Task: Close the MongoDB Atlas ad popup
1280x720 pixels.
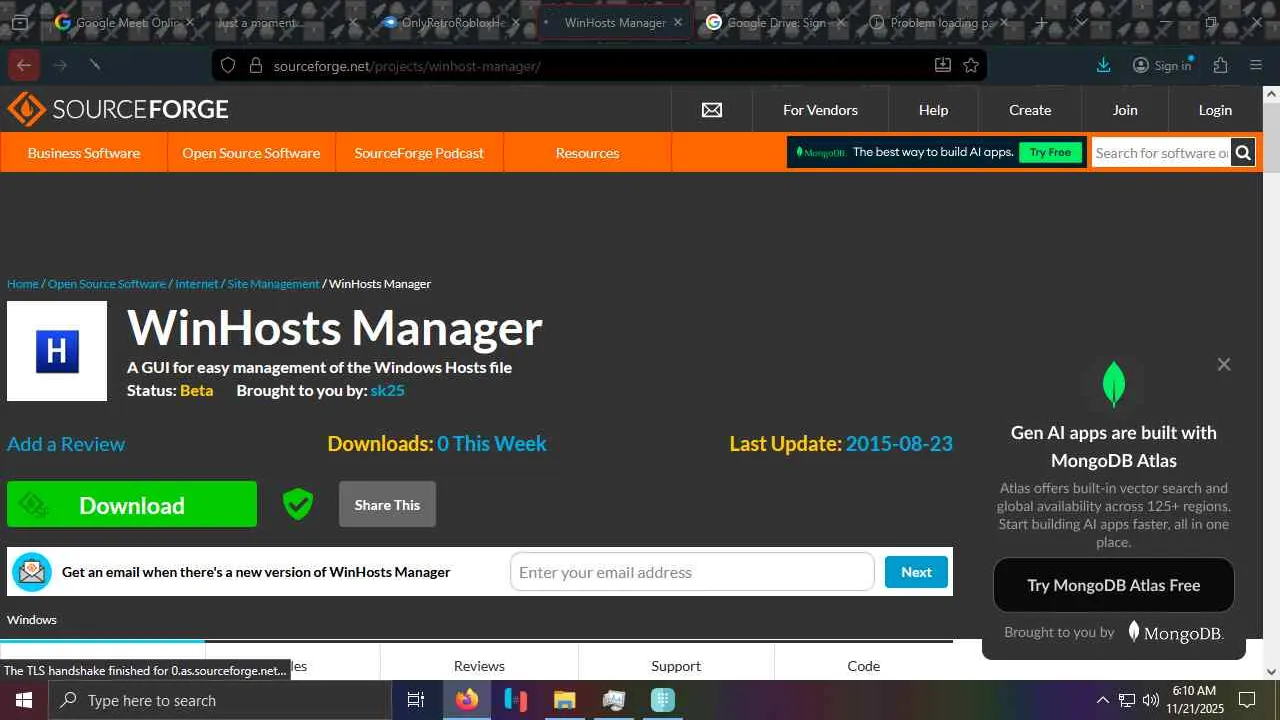Action: click(x=1224, y=364)
